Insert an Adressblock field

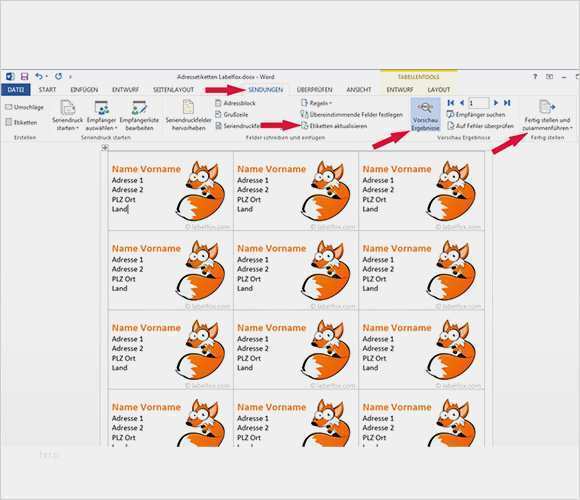point(235,103)
